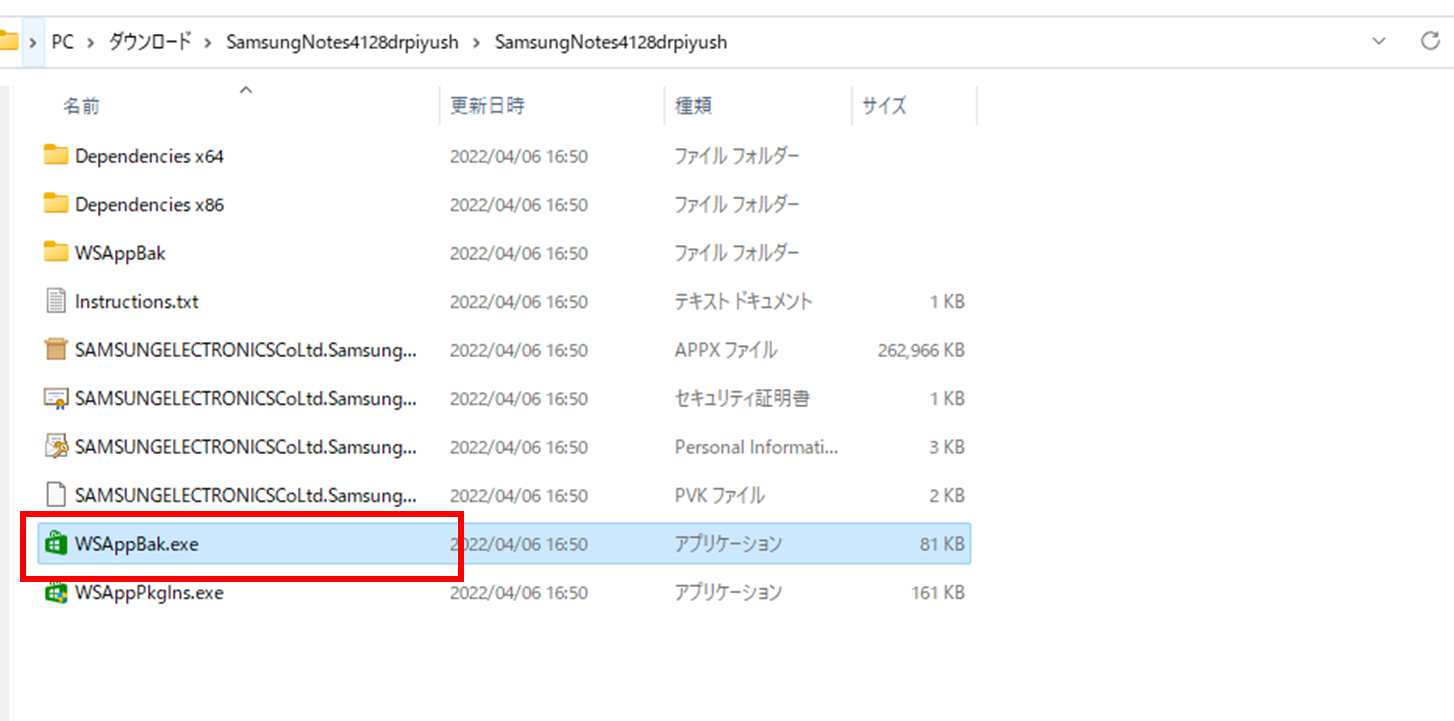Click the Dependencies x64 folder icon
1454x721 pixels.
[x=56, y=156]
